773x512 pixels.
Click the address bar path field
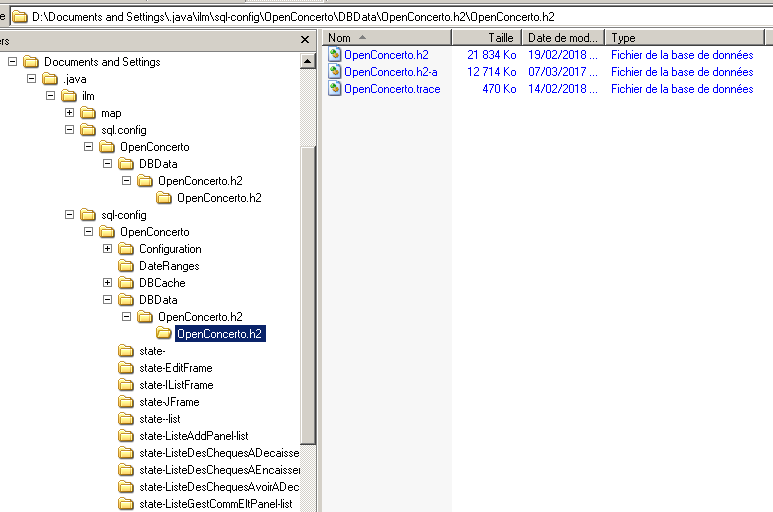point(400,17)
